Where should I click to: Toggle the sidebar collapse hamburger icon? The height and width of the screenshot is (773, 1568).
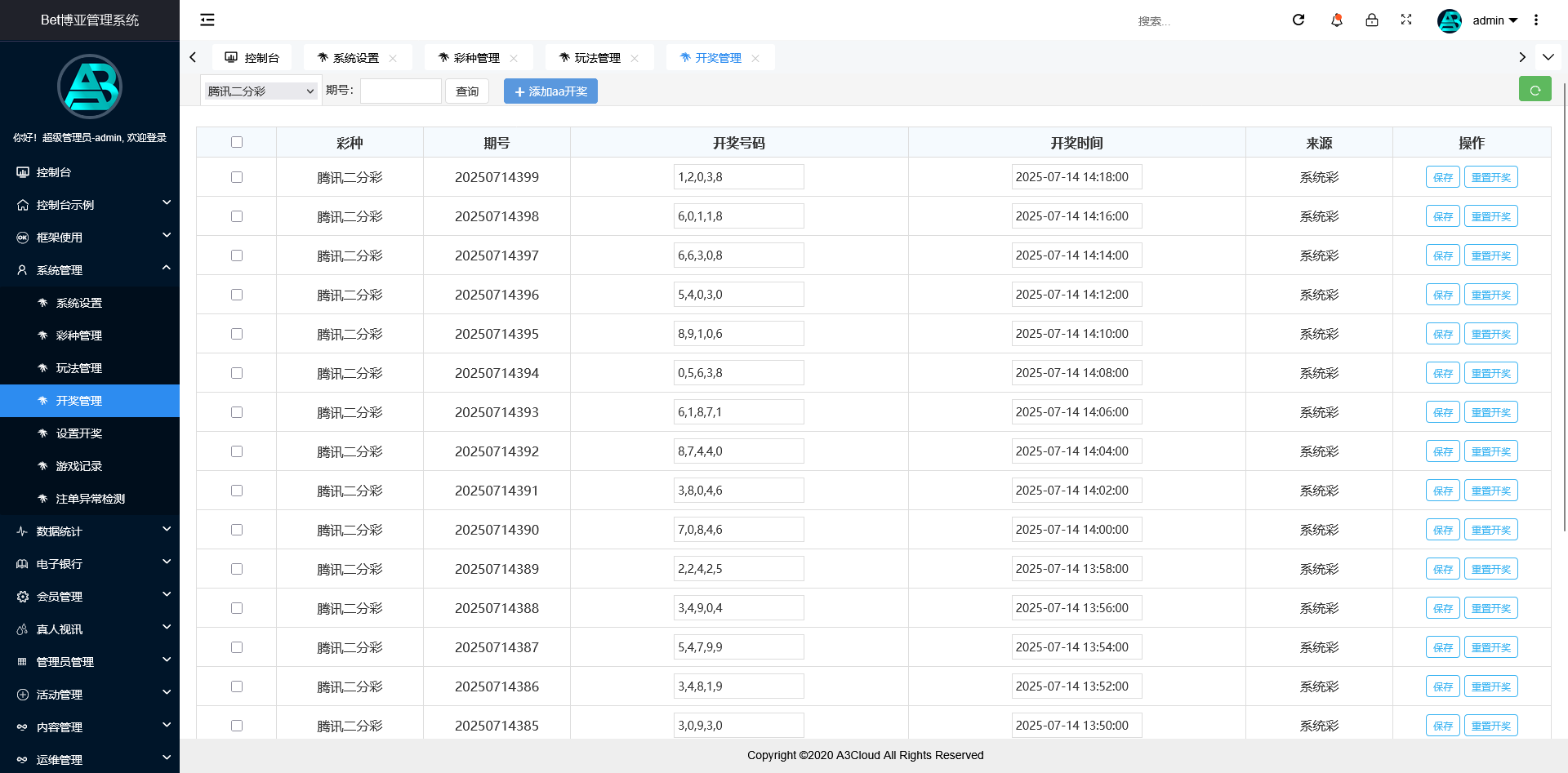[207, 20]
